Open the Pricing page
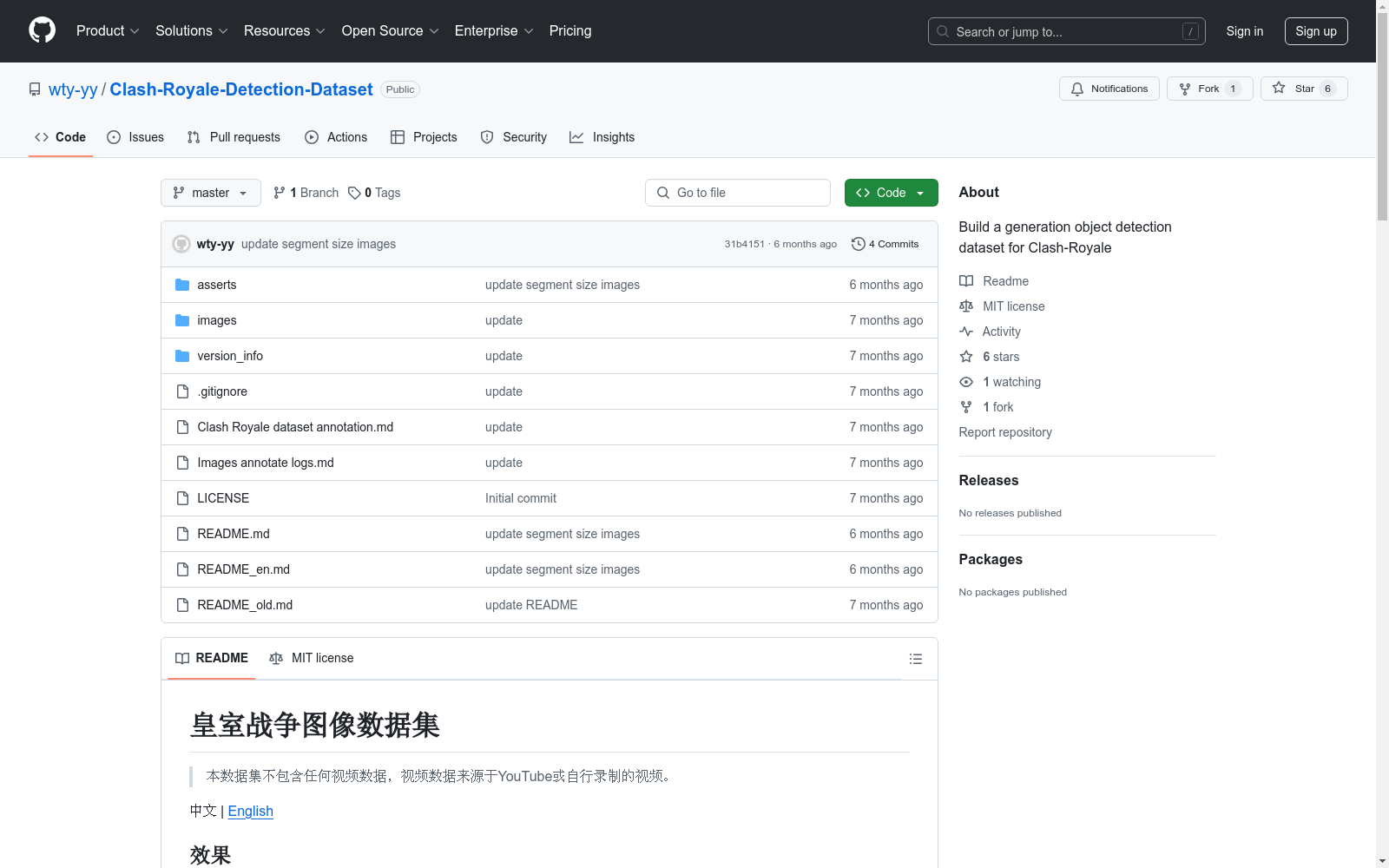This screenshot has width=1389, height=868. tap(570, 30)
